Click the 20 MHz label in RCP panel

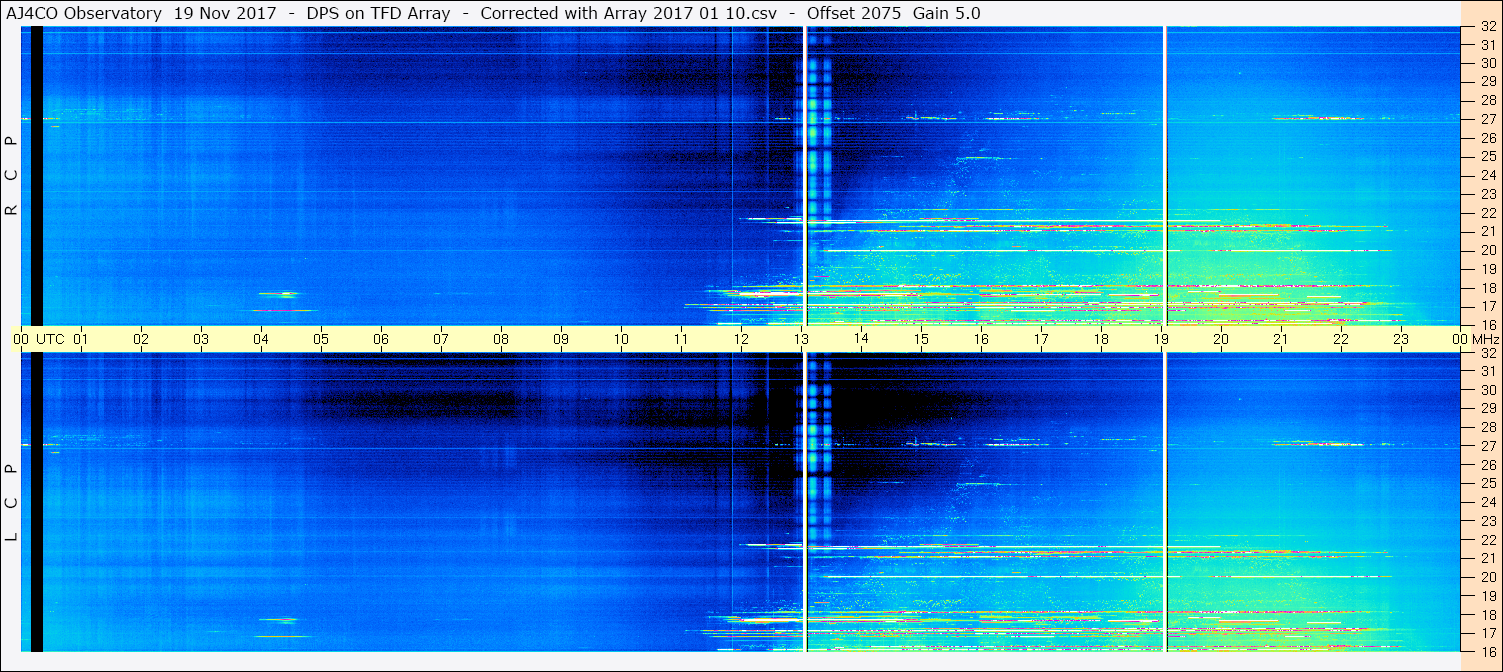[x=1487, y=250]
